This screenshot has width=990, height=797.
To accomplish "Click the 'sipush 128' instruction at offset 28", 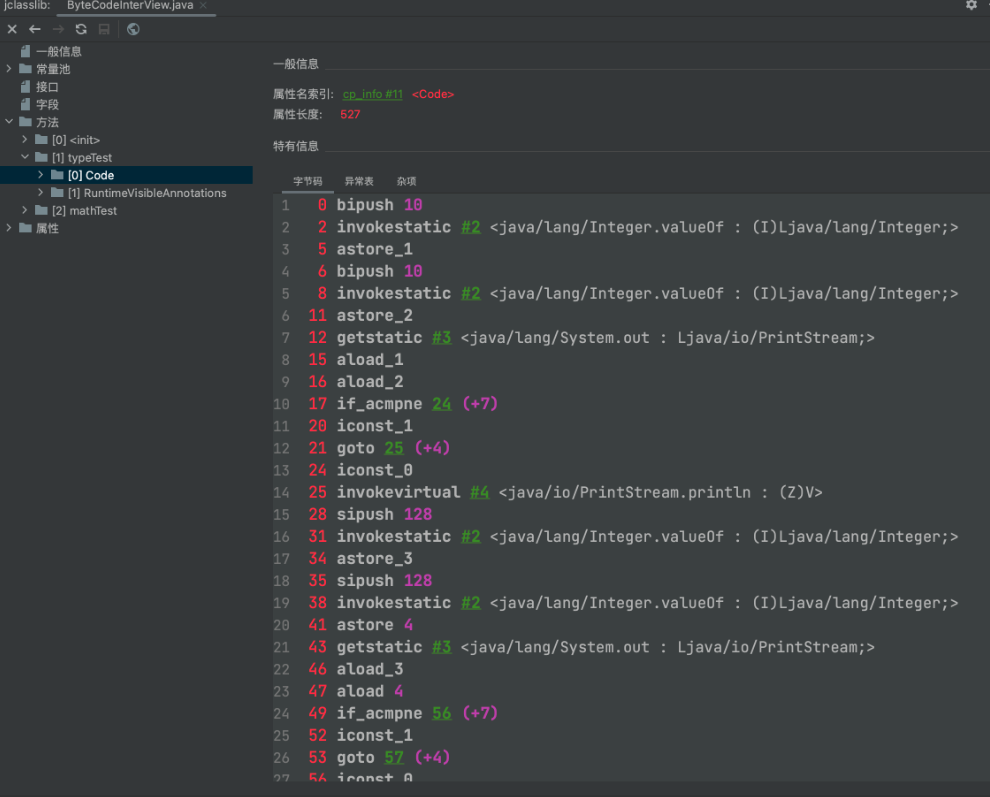I will click(385, 514).
